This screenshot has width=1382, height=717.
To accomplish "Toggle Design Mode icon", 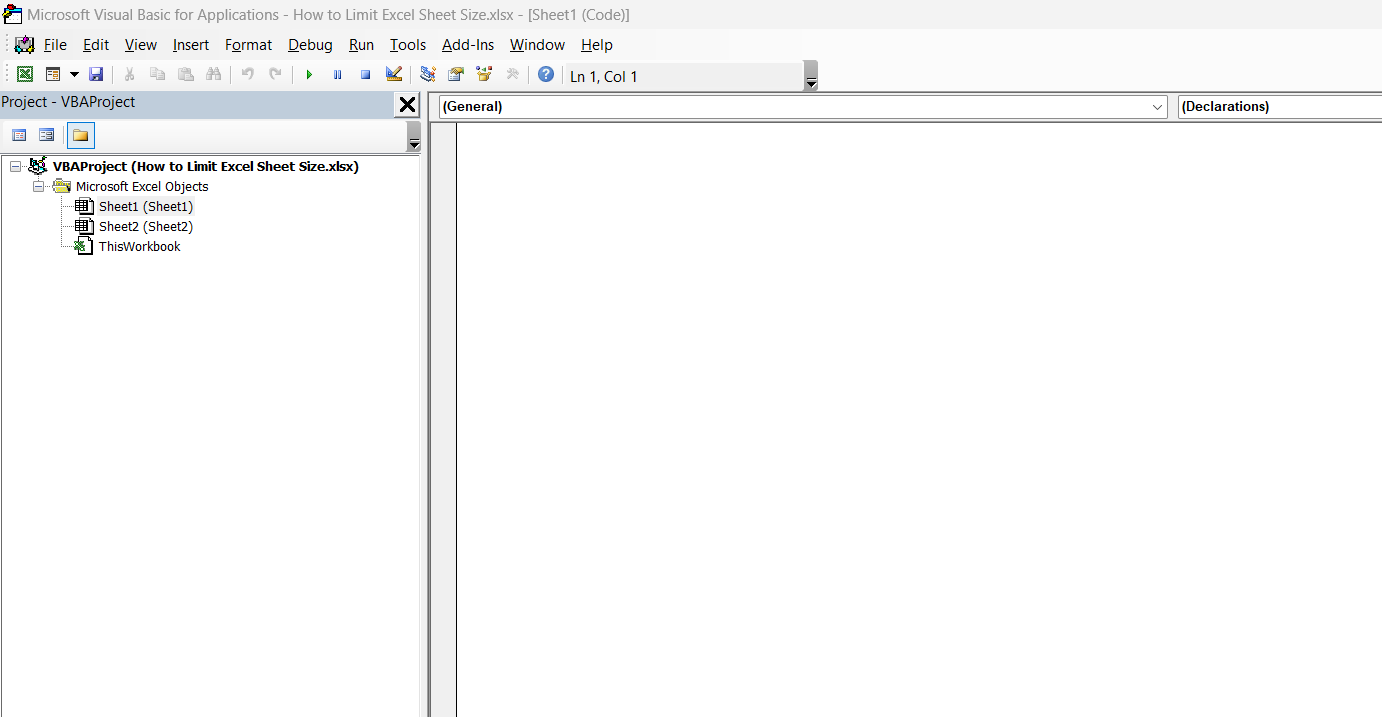I will [393, 75].
